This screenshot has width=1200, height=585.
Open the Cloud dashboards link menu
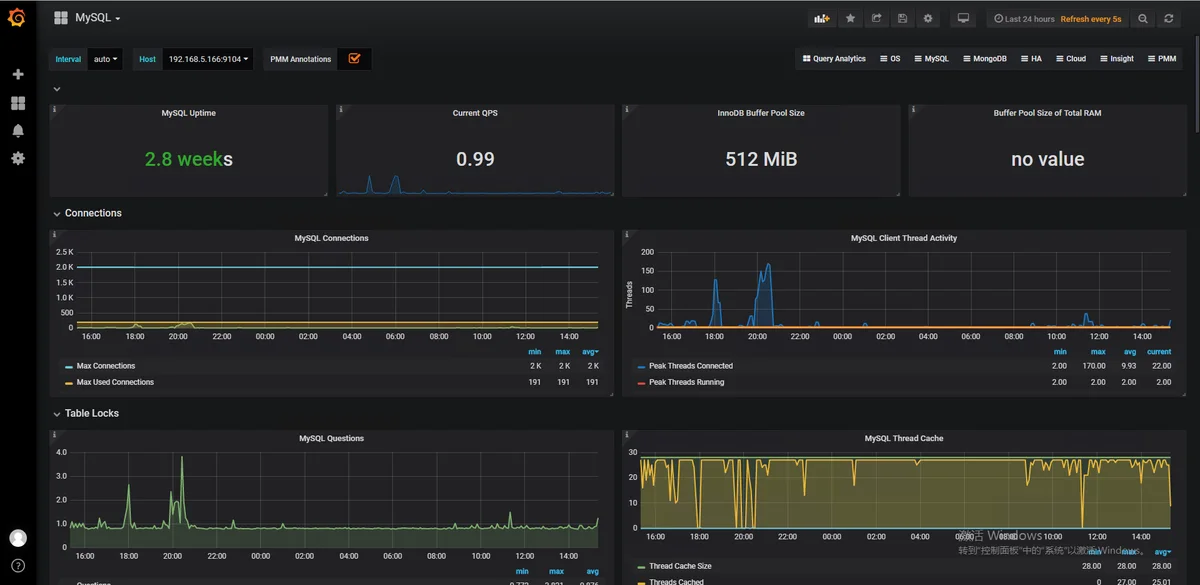coord(1071,59)
